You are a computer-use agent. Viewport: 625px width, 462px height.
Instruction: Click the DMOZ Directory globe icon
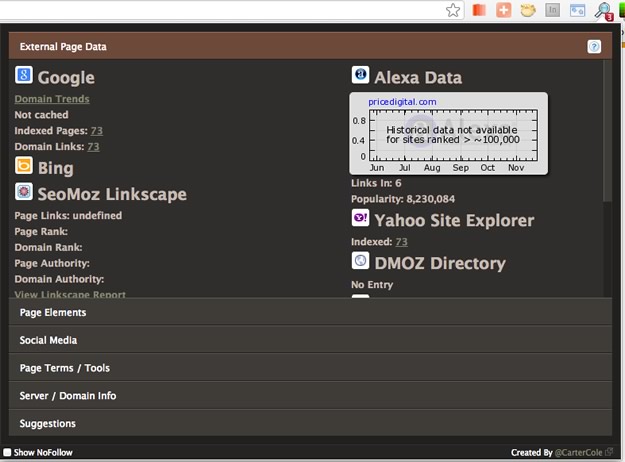(x=360, y=261)
